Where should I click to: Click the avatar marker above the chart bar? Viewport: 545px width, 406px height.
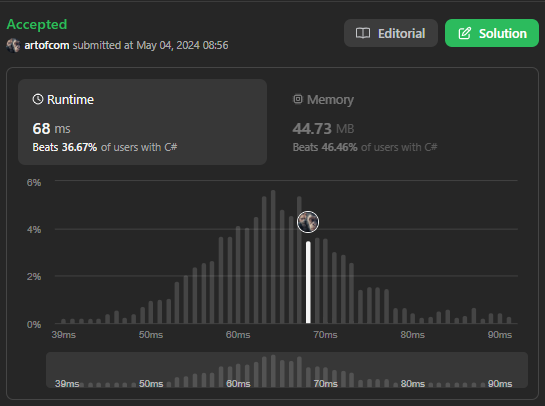(x=308, y=222)
